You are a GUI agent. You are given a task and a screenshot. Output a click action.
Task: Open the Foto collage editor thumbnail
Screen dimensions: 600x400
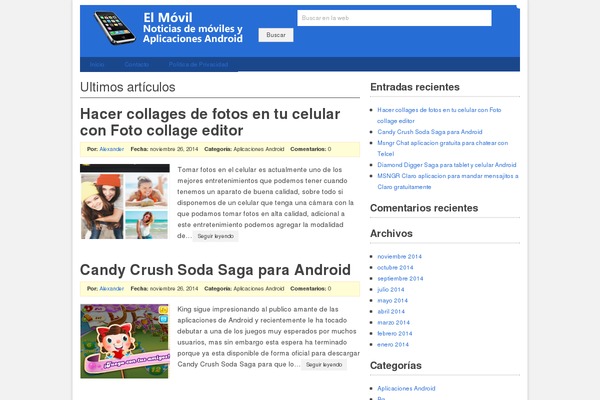pos(125,202)
